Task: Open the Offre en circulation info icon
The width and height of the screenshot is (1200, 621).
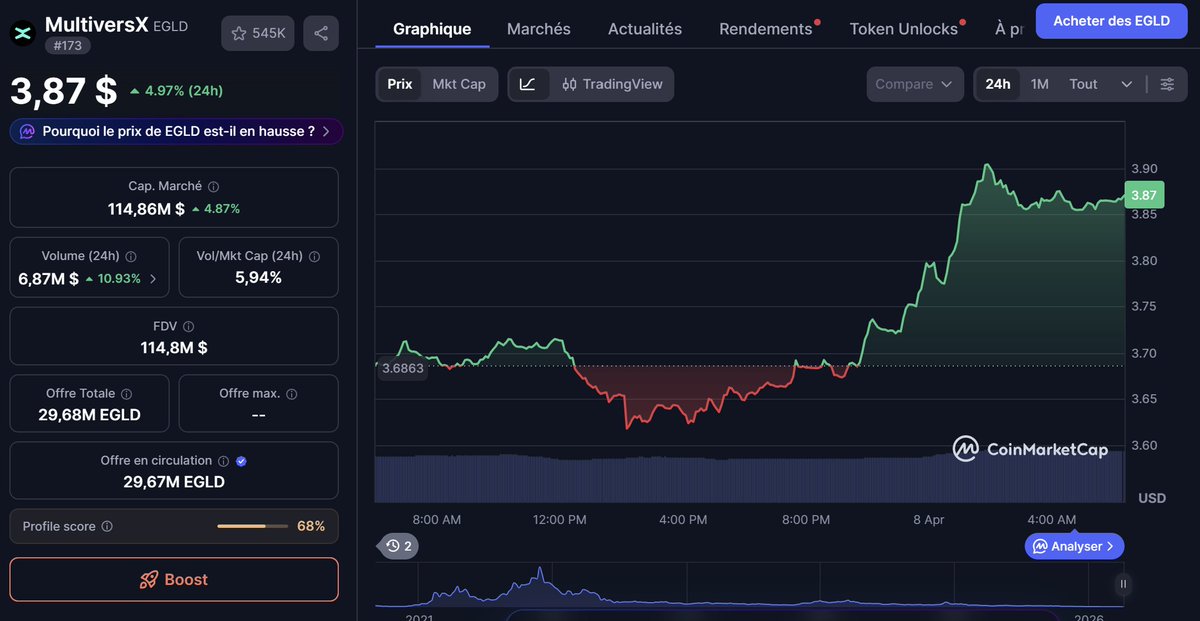Action: pos(223,461)
